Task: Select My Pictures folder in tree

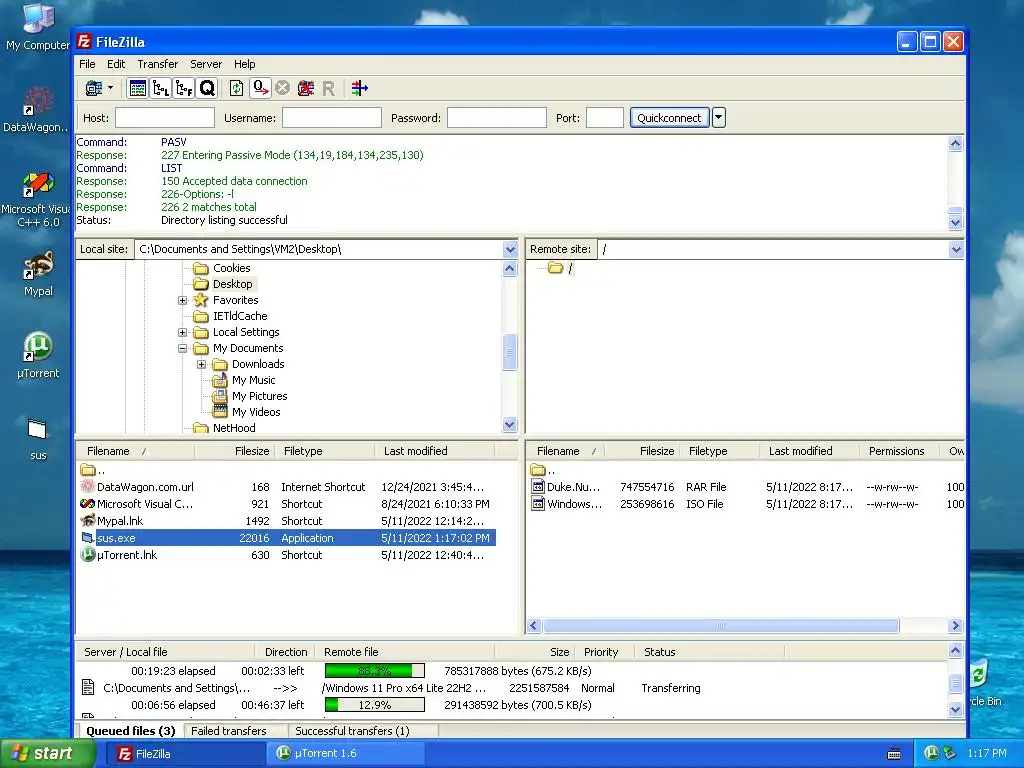Action: point(259,396)
